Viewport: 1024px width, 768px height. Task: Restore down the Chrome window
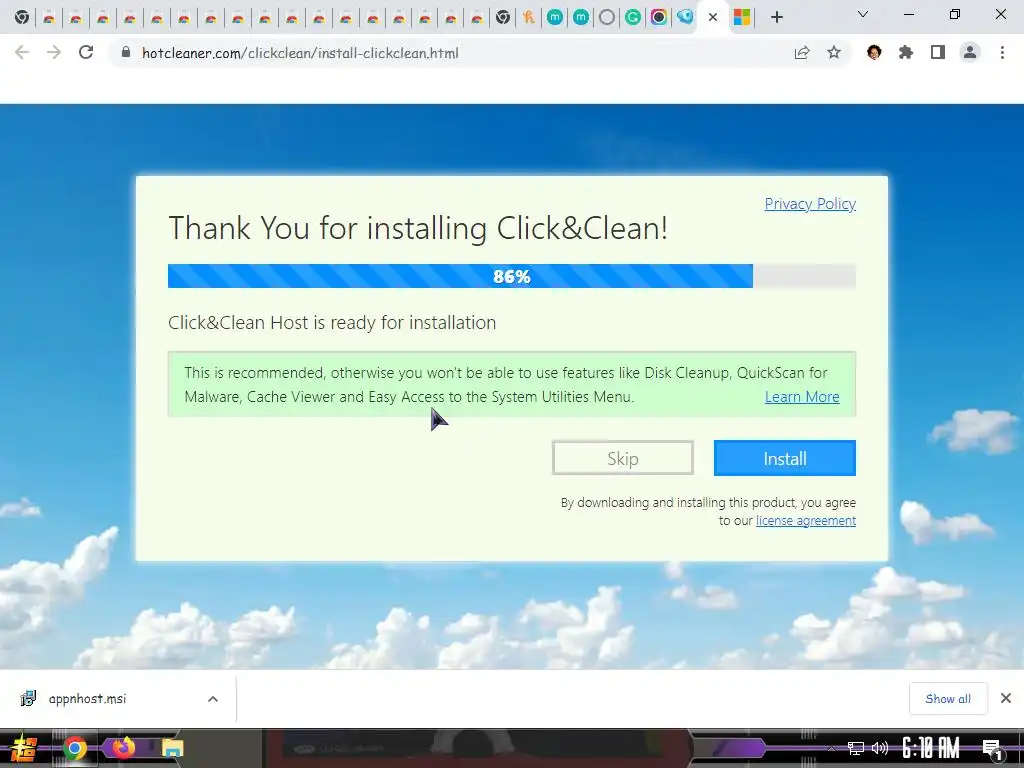(955, 14)
